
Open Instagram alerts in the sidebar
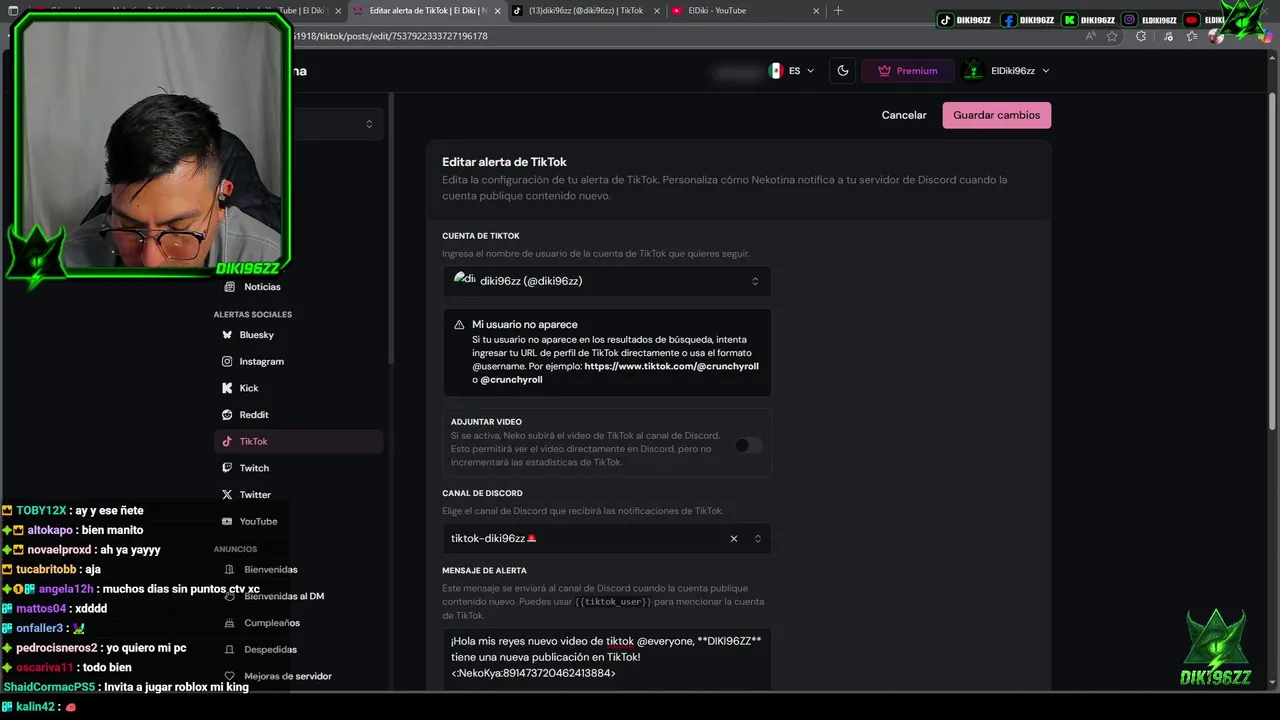(x=298, y=361)
